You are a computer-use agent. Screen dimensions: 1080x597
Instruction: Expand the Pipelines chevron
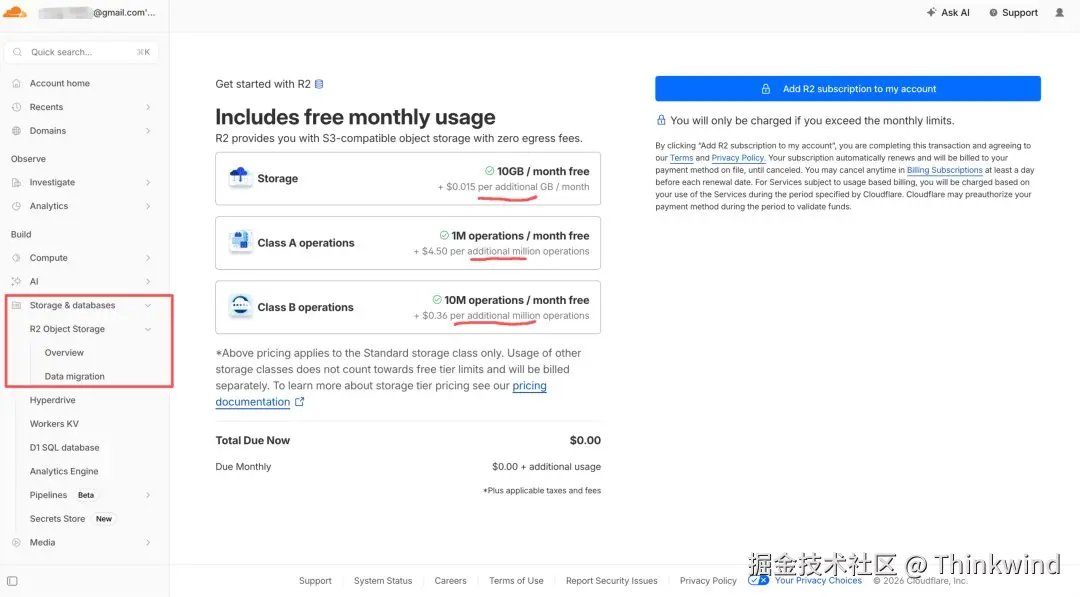[x=148, y=495]
